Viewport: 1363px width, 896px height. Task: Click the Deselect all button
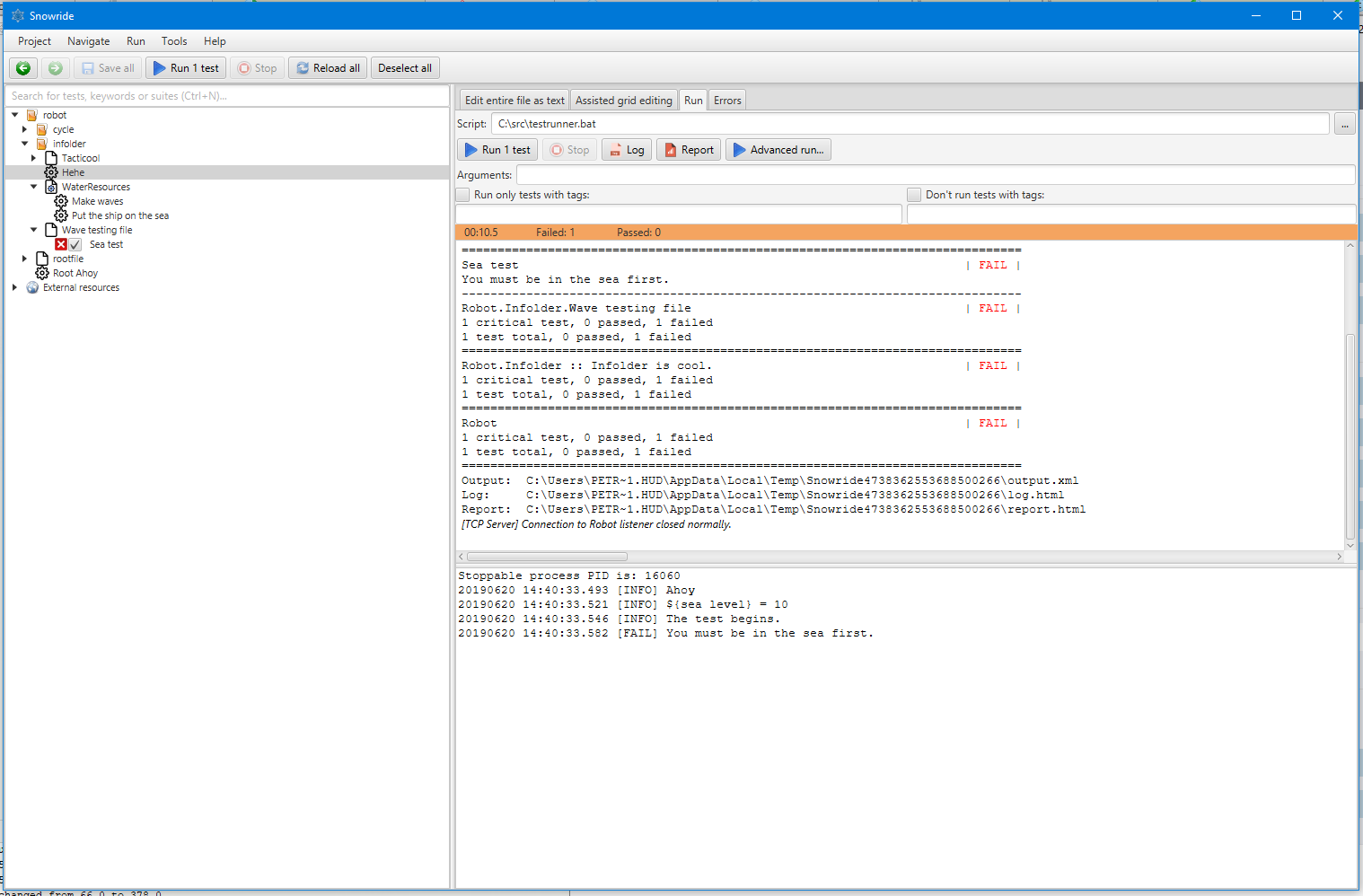[x=405, y=68]
